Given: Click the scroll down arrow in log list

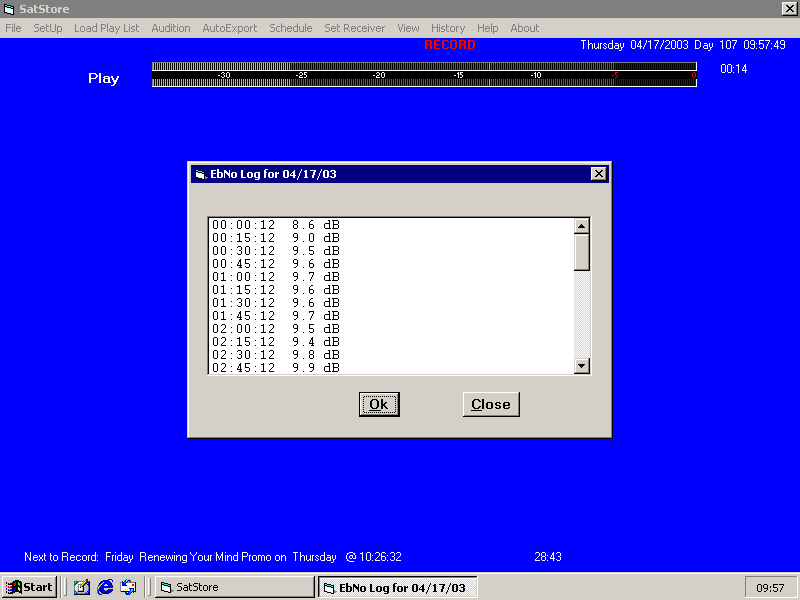Looking at the screenshot, I should click(x=582, y=366).
